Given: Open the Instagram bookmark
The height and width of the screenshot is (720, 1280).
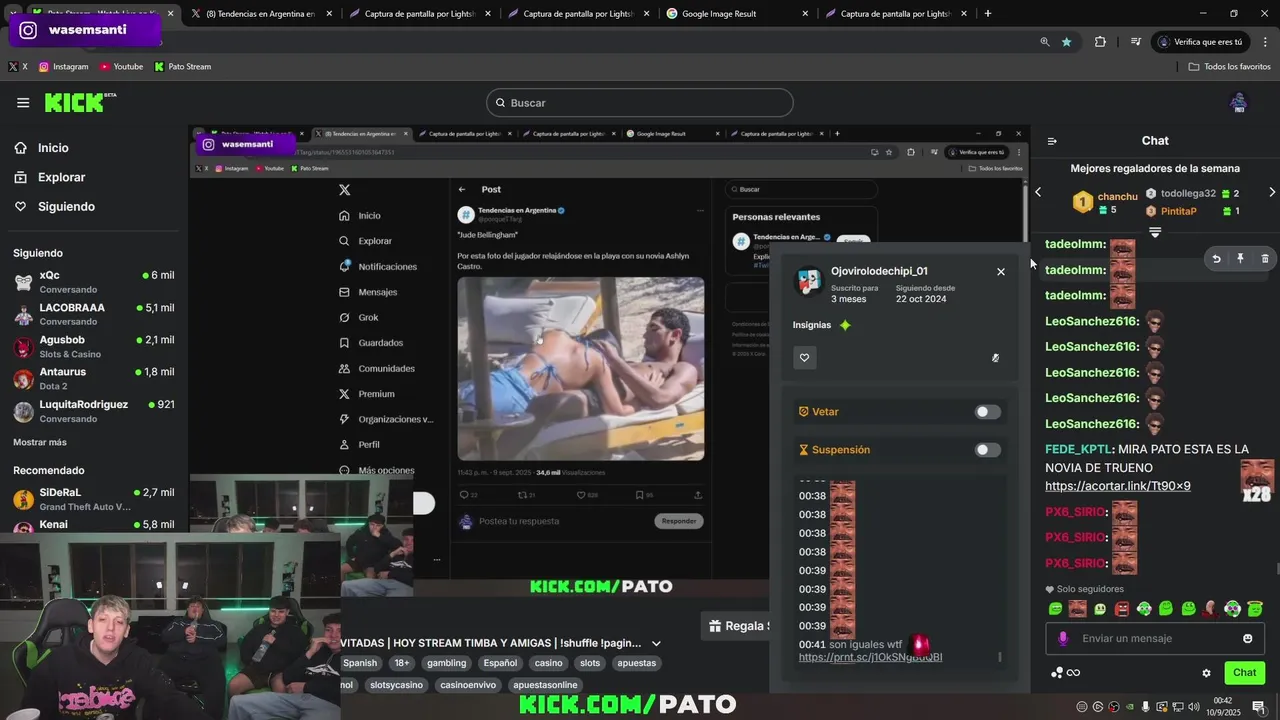Looking at the screenshot, I should tap(63, 67).
